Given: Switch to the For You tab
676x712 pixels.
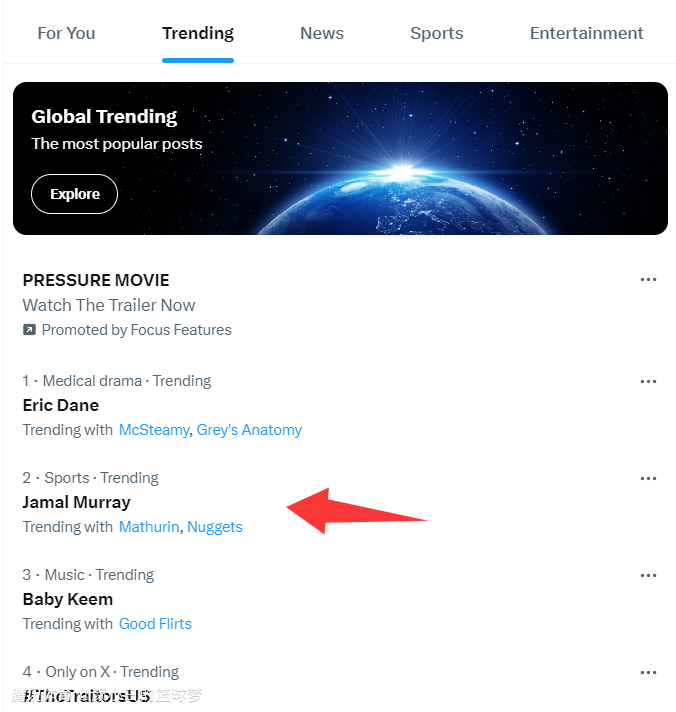Looking at the screenshot, I should (66, 33).
